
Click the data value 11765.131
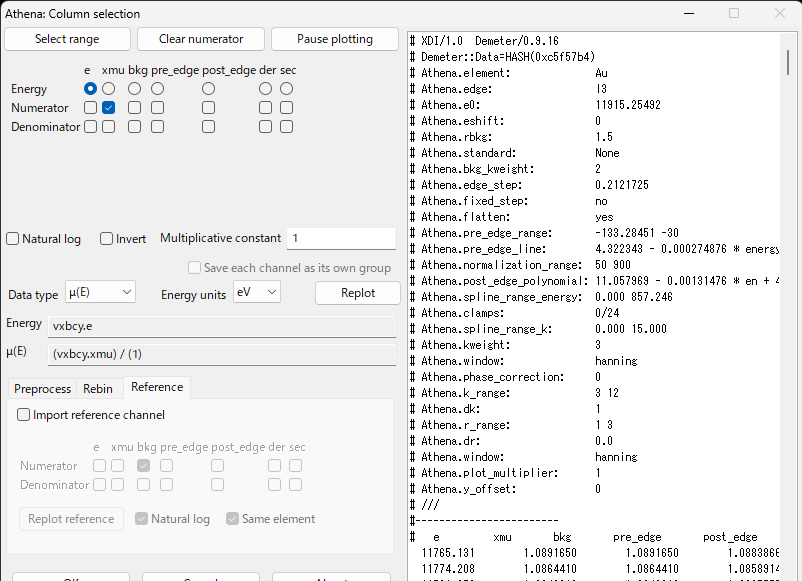pyautogui.click(x=448, y=553)
